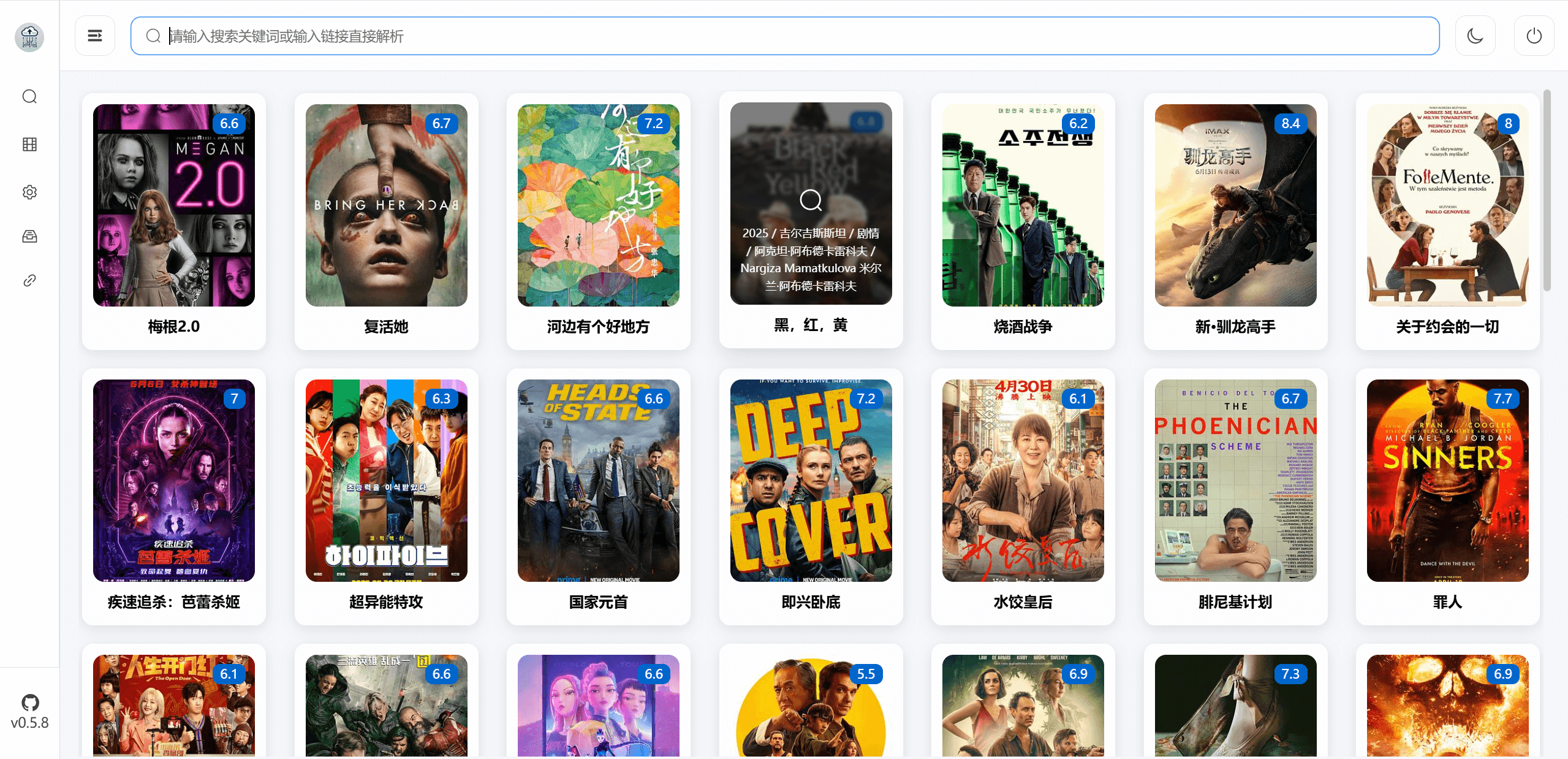Click the vertical scrollbar on the right

click(1547, 190)
